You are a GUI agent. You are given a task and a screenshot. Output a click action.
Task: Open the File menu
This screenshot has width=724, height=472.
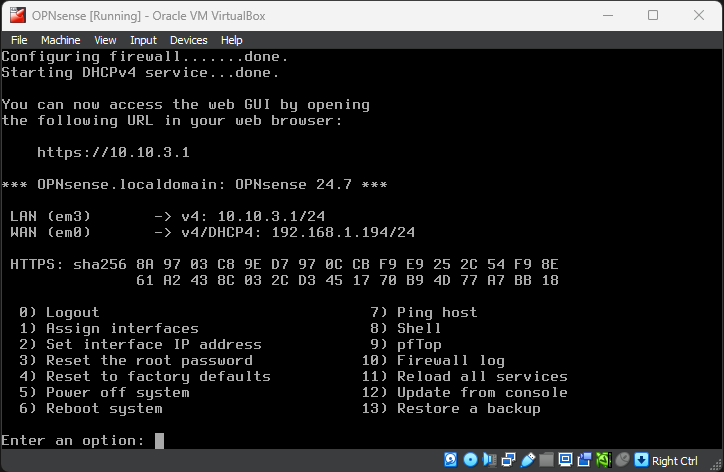[x=19, y=40]
